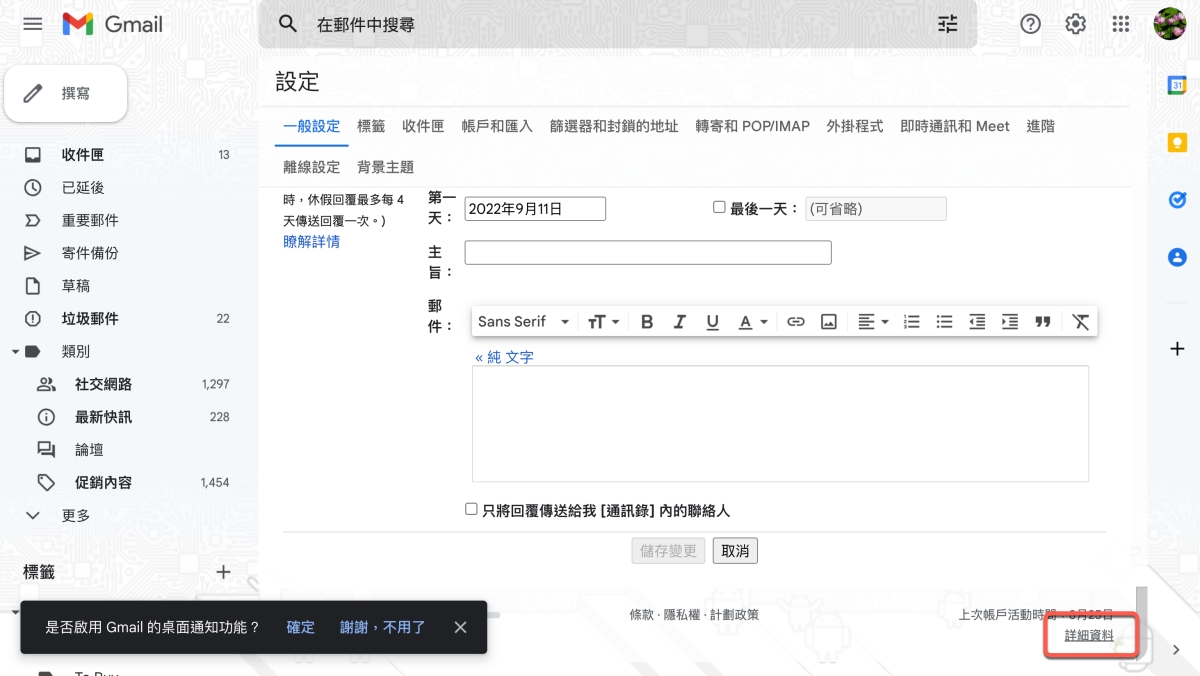Click the bulleted list icon

(x=944, y=322)
